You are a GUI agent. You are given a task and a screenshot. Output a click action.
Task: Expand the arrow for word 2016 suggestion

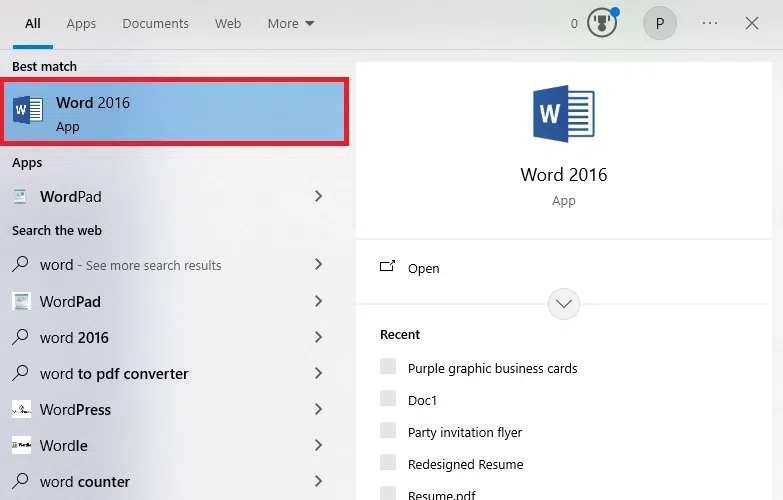pos(319,337)
